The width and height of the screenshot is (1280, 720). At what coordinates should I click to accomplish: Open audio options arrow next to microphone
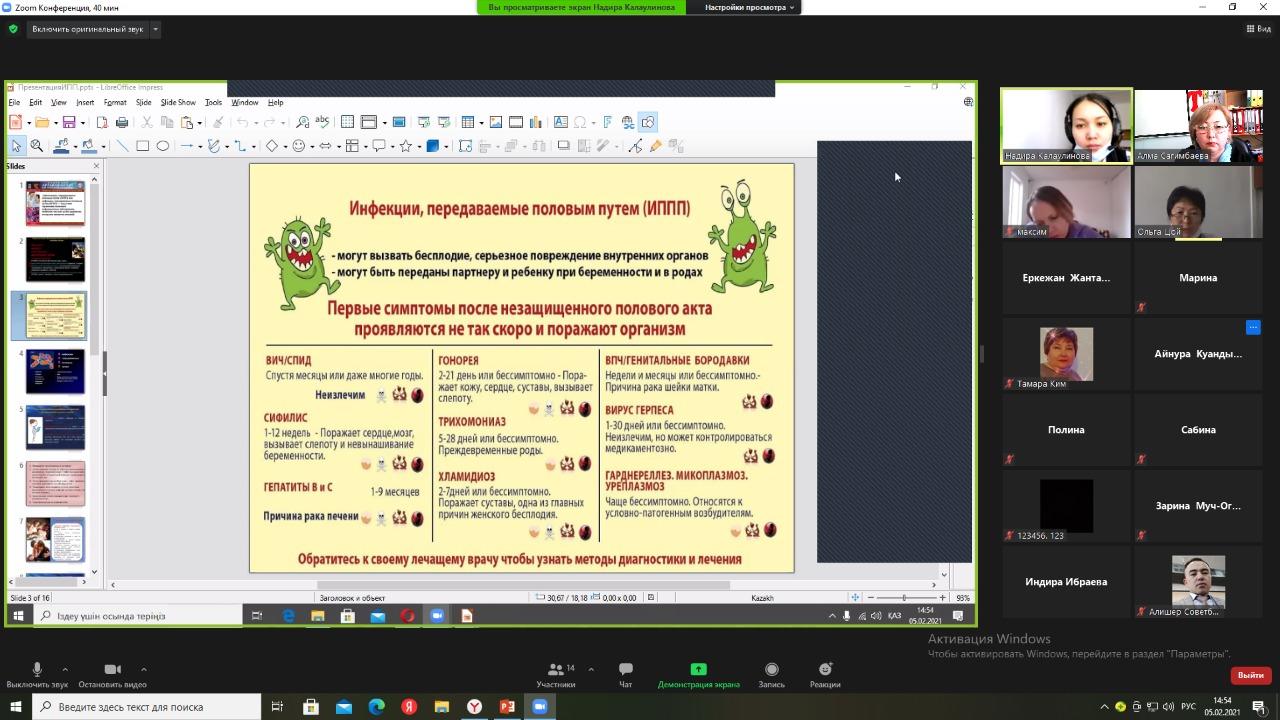(x=65, y=670)
